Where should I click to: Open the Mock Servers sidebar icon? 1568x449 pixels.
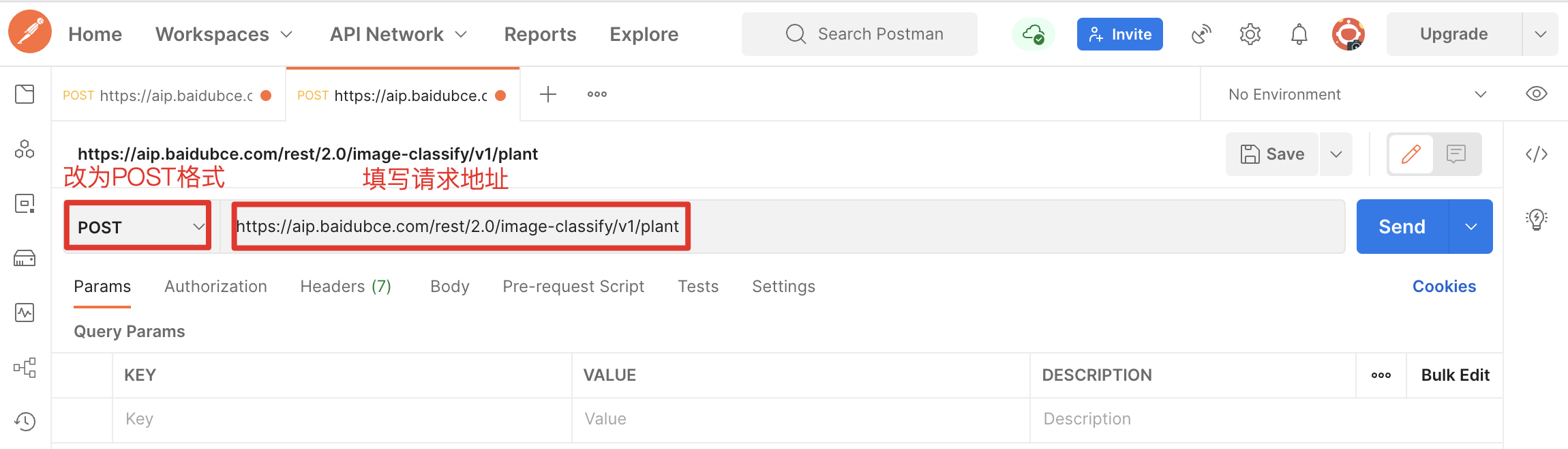(x=25, y=258)
